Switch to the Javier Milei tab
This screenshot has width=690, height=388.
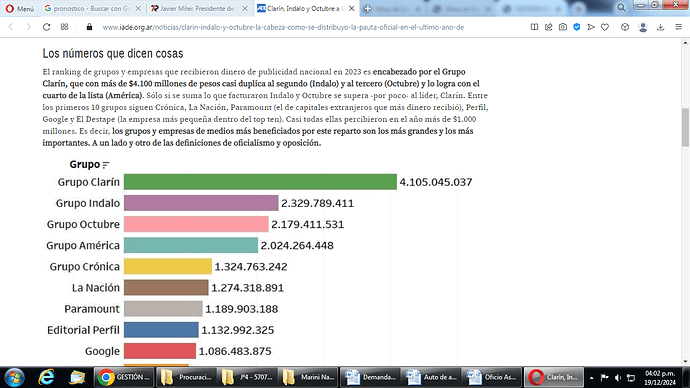pos(197,8)
